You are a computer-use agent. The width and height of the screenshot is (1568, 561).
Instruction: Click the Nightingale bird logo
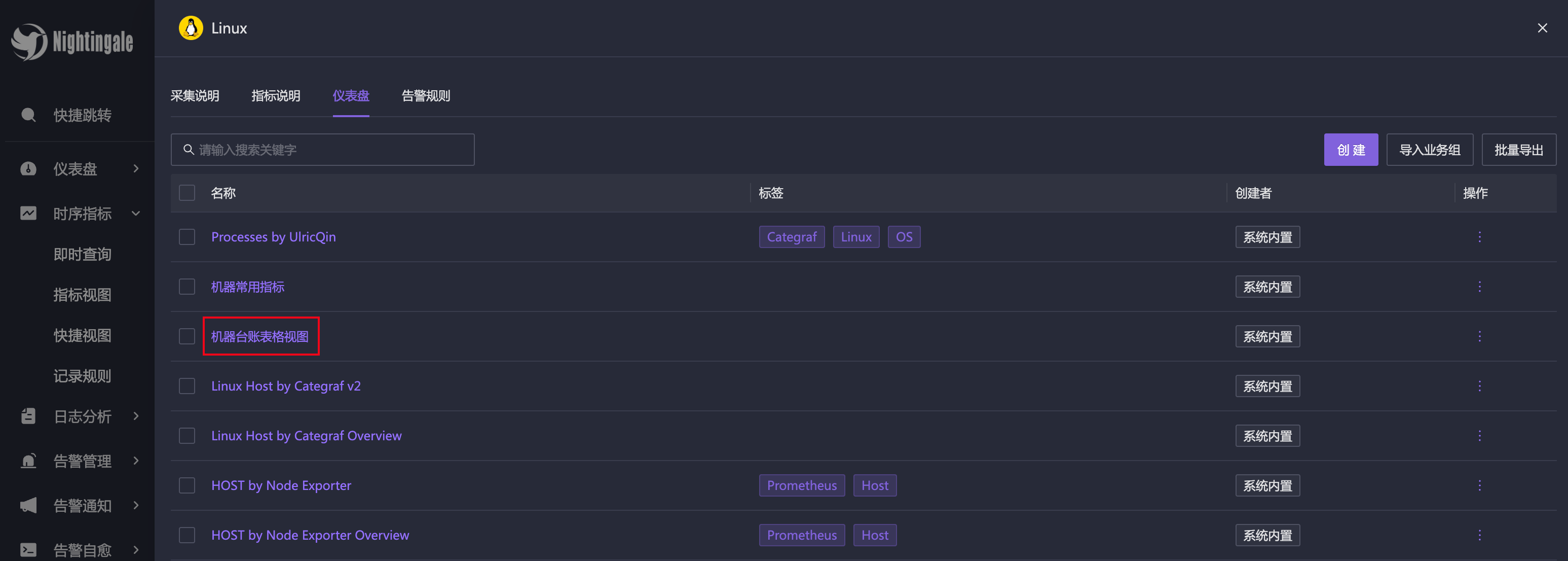(x=28, y=42)
